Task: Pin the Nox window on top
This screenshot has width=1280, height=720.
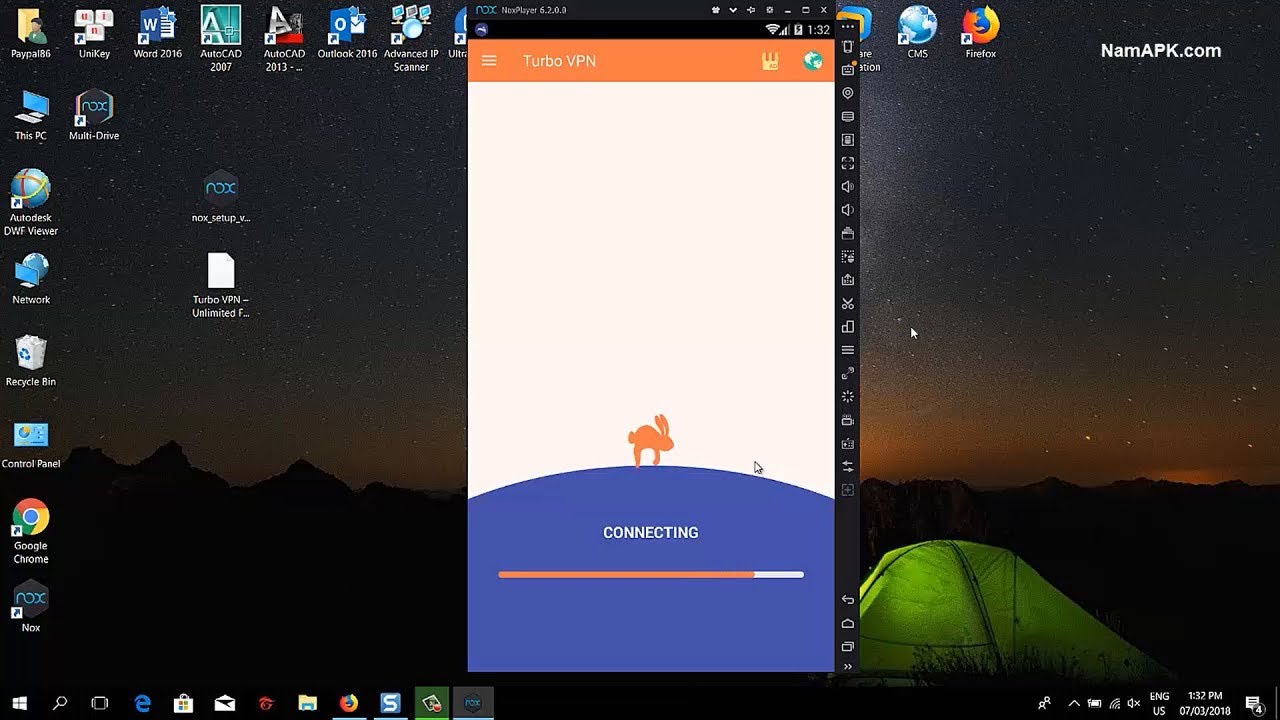Action: tap(751, 10)
